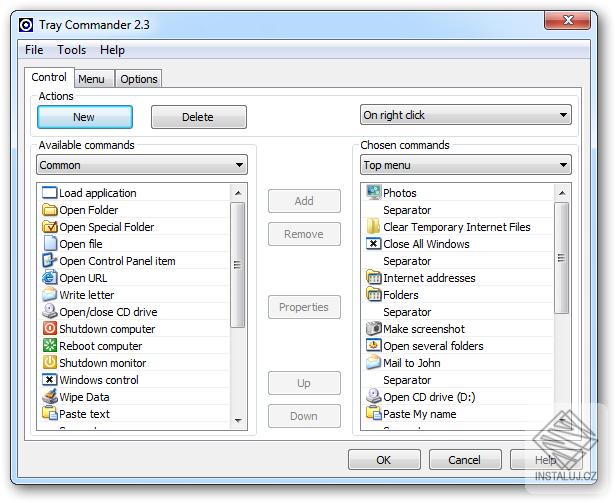Click the Paste My name icon

[x=374, y=413]
